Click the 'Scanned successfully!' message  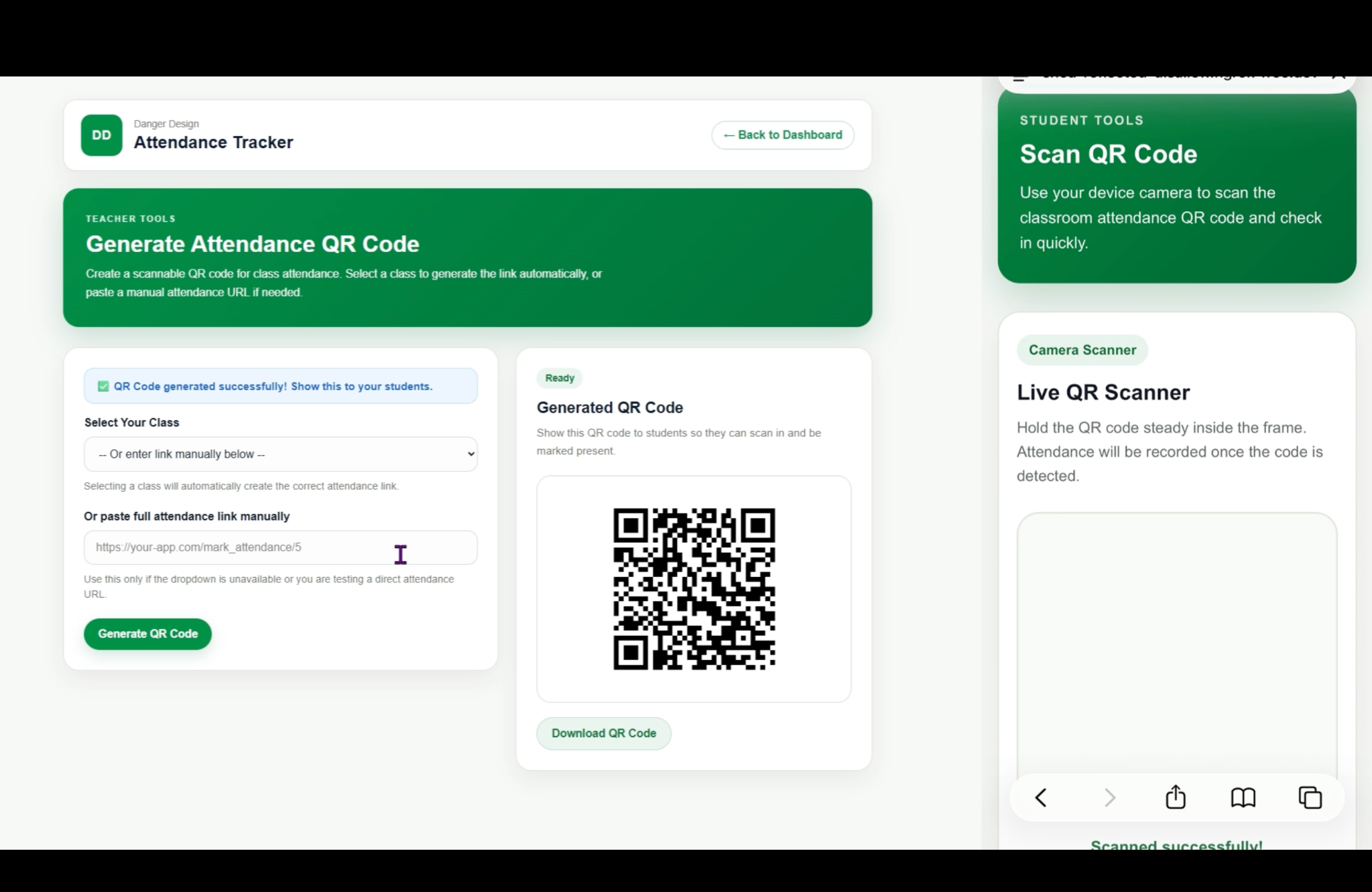(1177, 844)
